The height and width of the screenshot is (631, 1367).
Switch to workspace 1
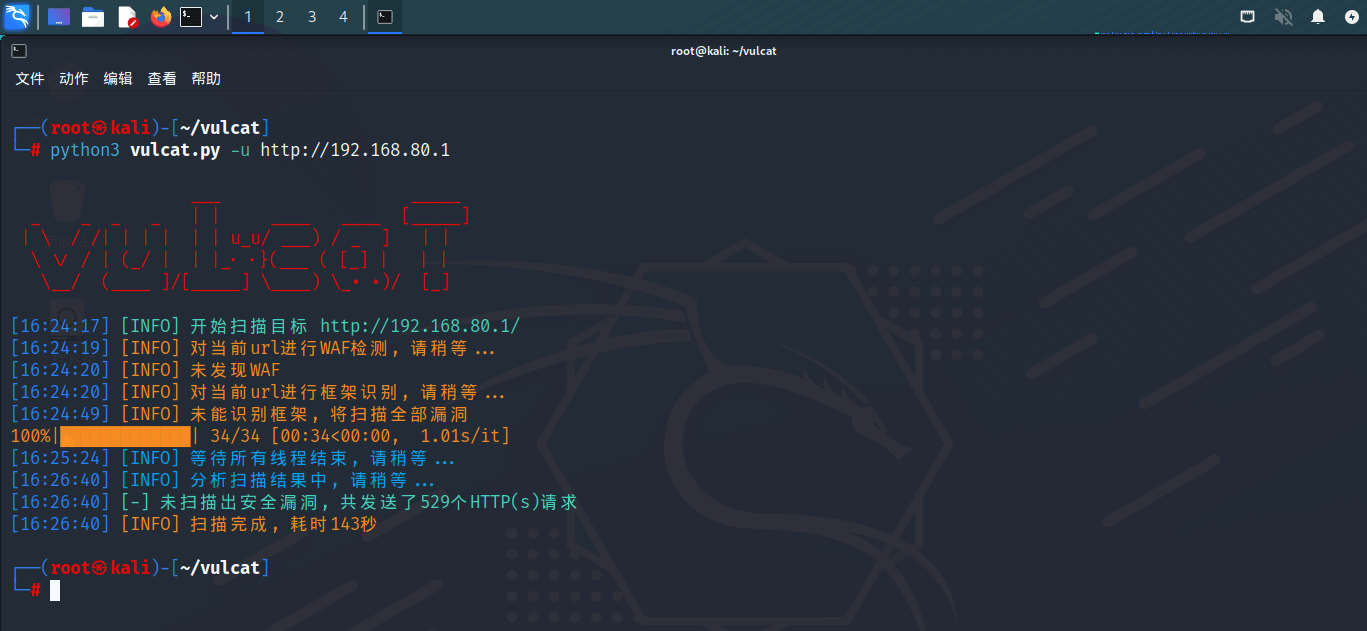click(248, 16)
